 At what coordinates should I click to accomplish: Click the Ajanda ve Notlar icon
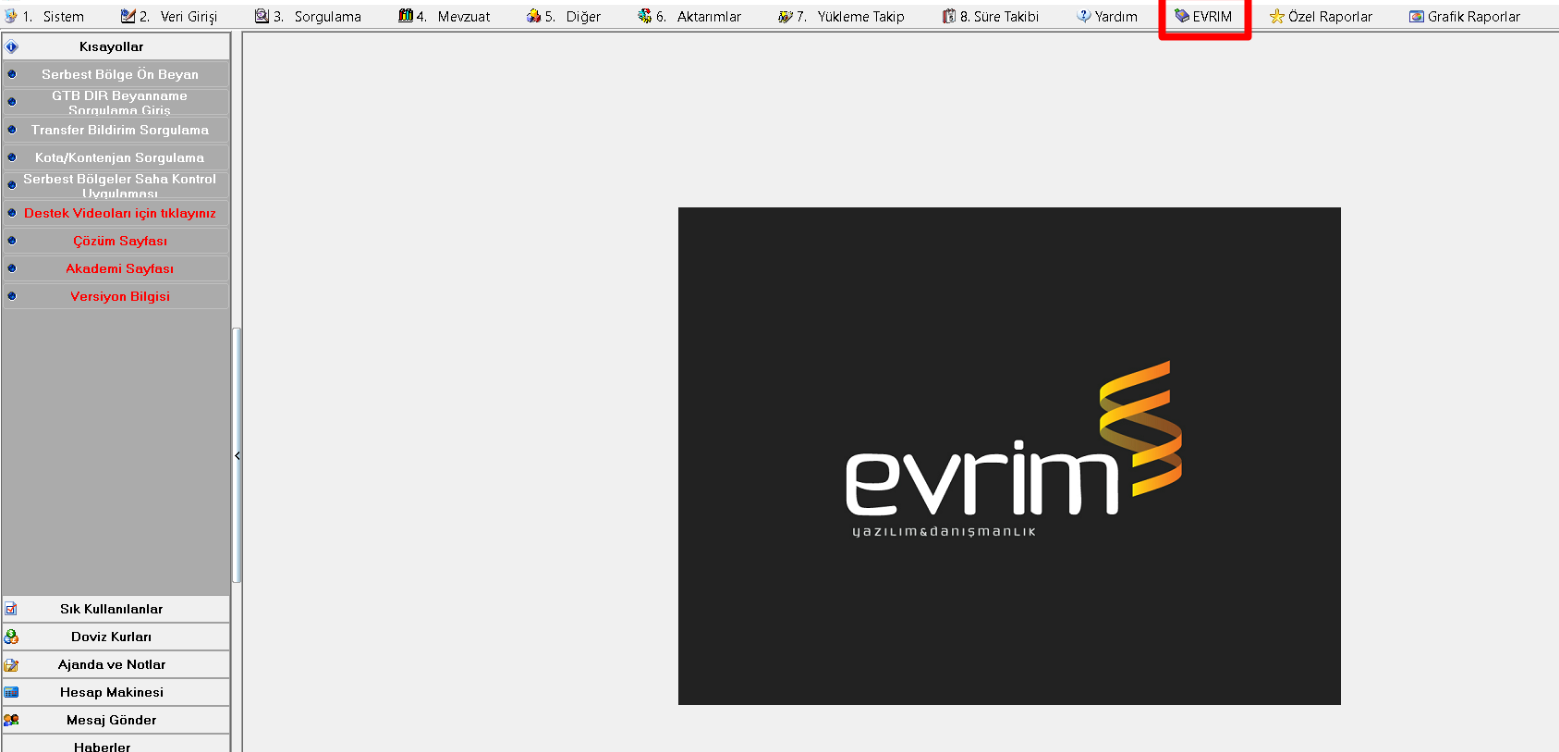click(x=11, y=664)
